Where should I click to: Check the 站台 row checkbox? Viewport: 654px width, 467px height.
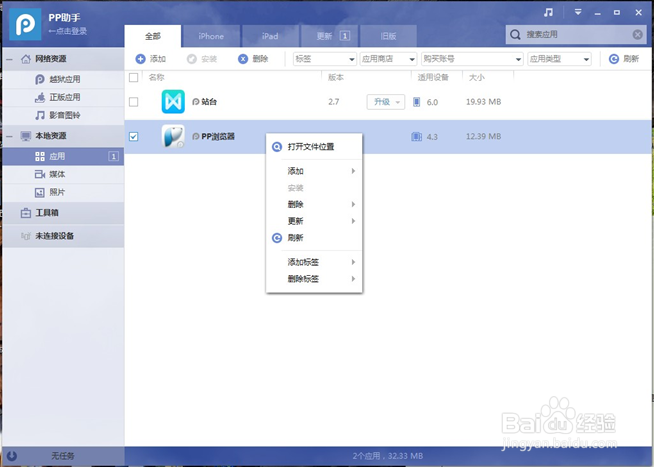pyautogui.click(x=133, y=102)
